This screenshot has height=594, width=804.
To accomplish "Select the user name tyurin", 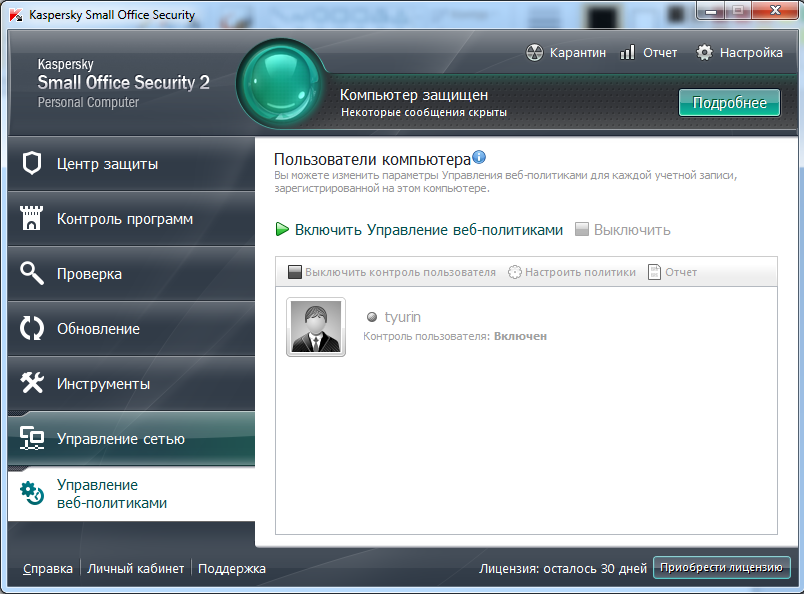I will 403,317.
